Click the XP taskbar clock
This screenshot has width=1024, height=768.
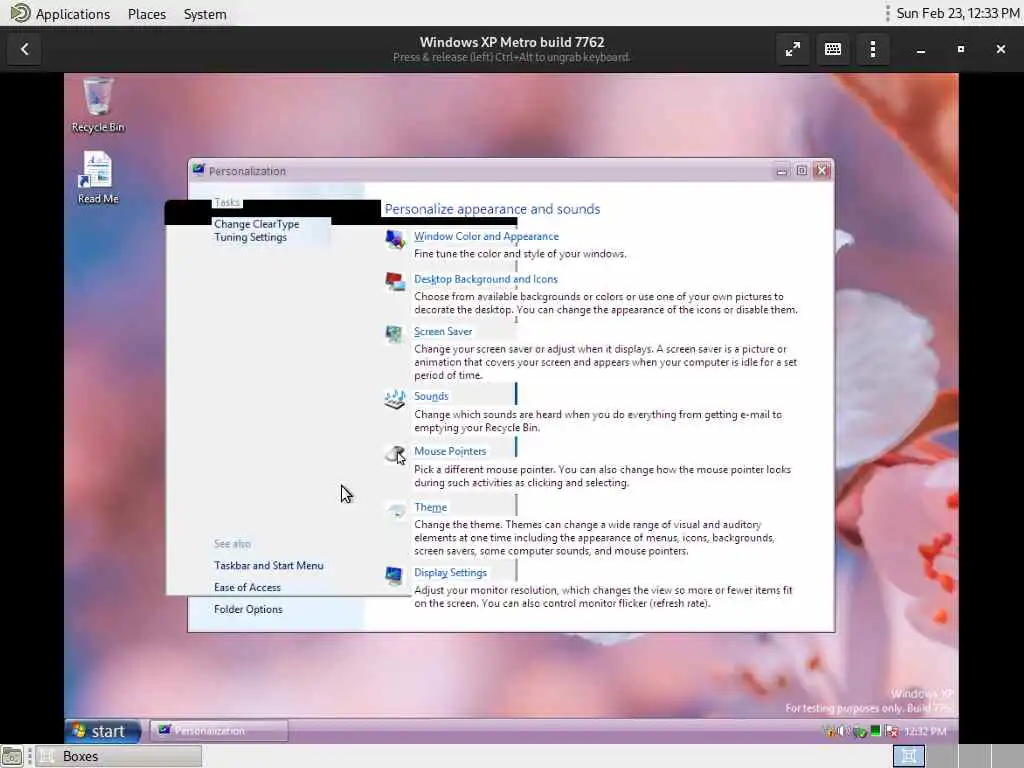tap(925, 731)
